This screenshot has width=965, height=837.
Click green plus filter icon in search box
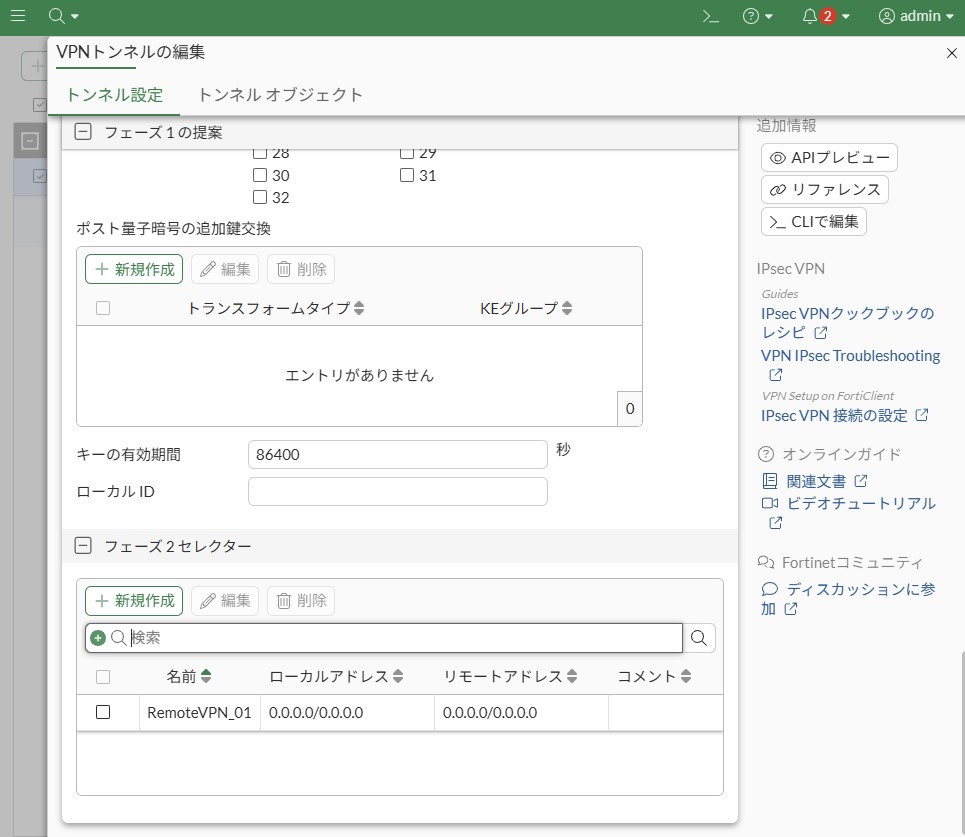point(98,638)
